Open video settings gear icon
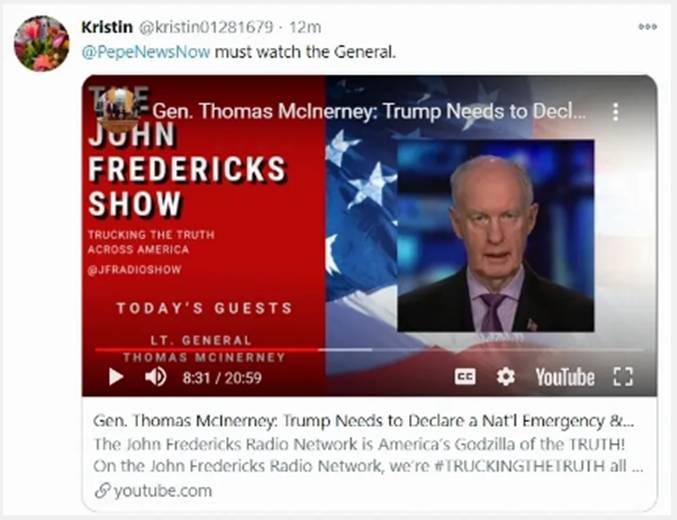The image size is (677, 520). pos(506,377)
